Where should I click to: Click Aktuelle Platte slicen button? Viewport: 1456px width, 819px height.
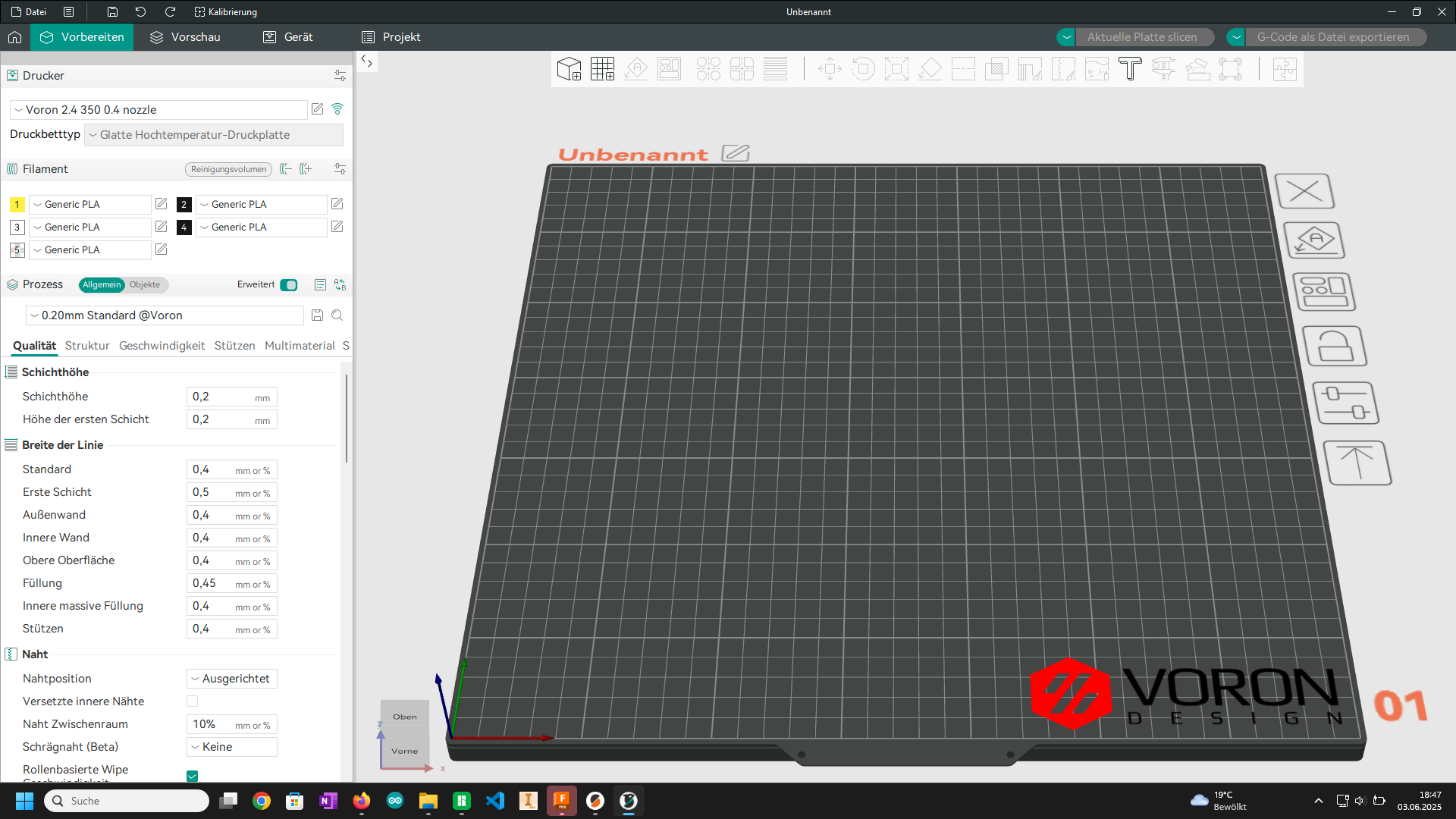pos(1141,37)
